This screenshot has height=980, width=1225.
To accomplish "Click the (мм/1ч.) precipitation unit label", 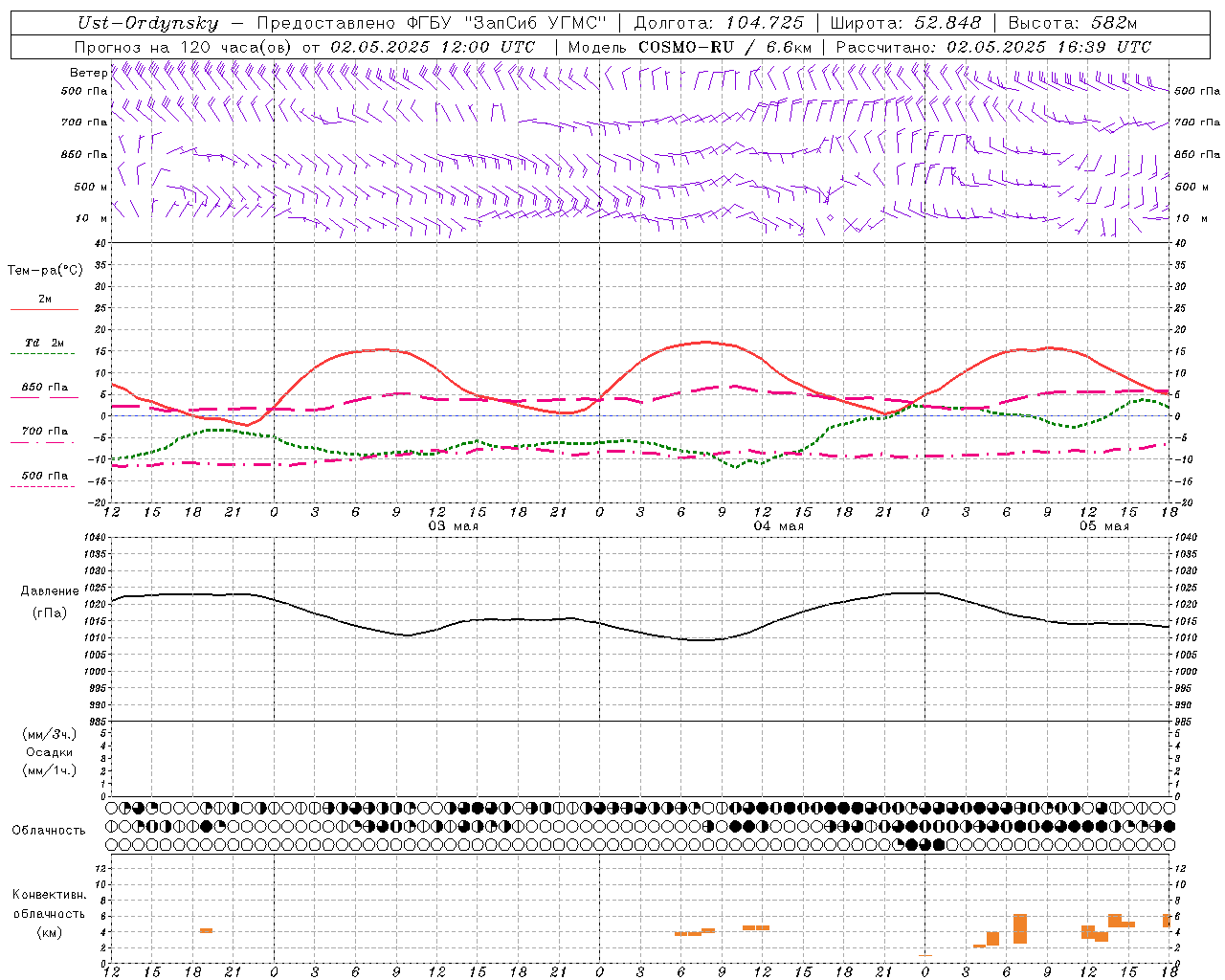I will click(50, 770).
